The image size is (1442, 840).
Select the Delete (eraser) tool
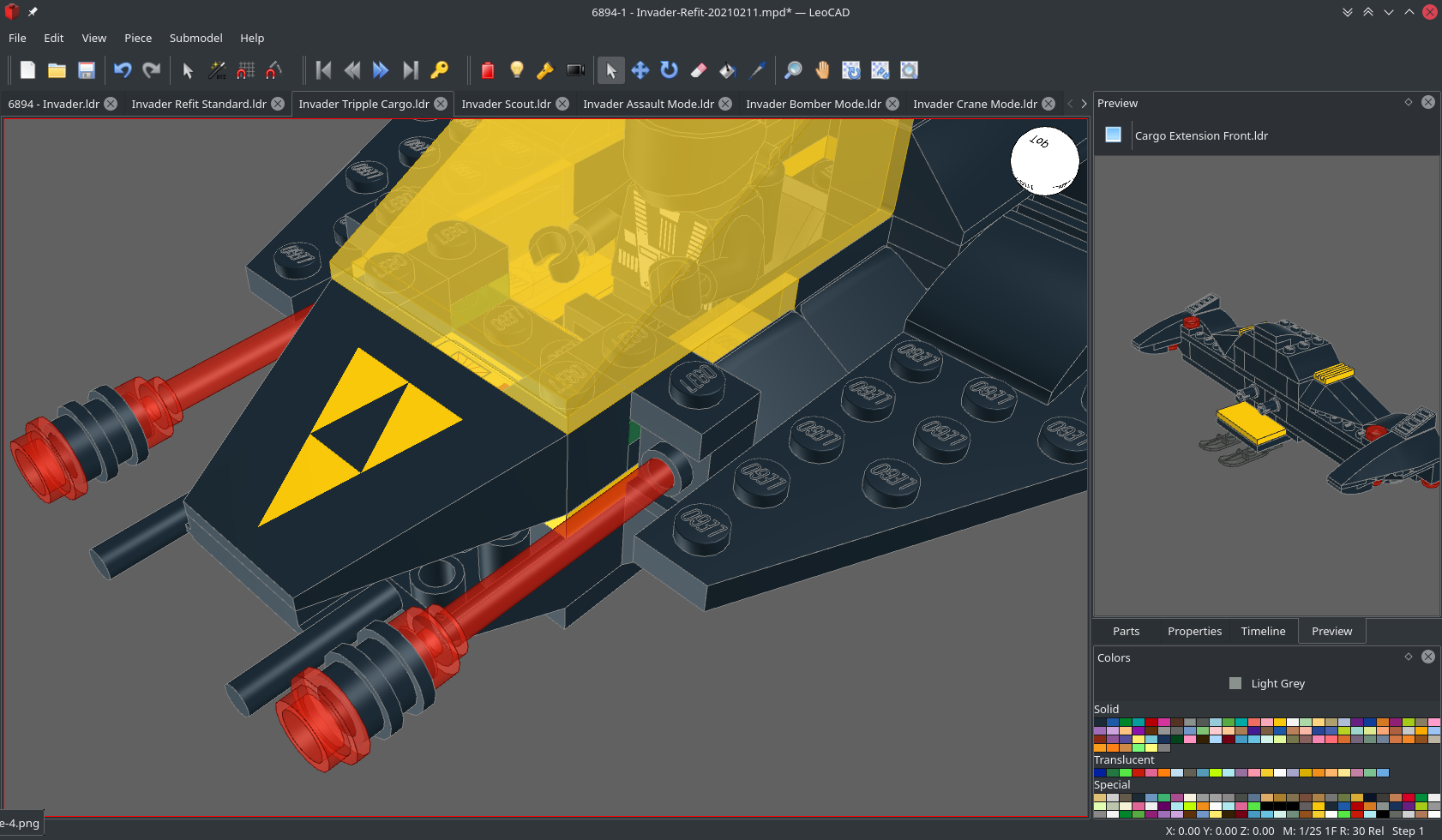click(x=698, y=70)
